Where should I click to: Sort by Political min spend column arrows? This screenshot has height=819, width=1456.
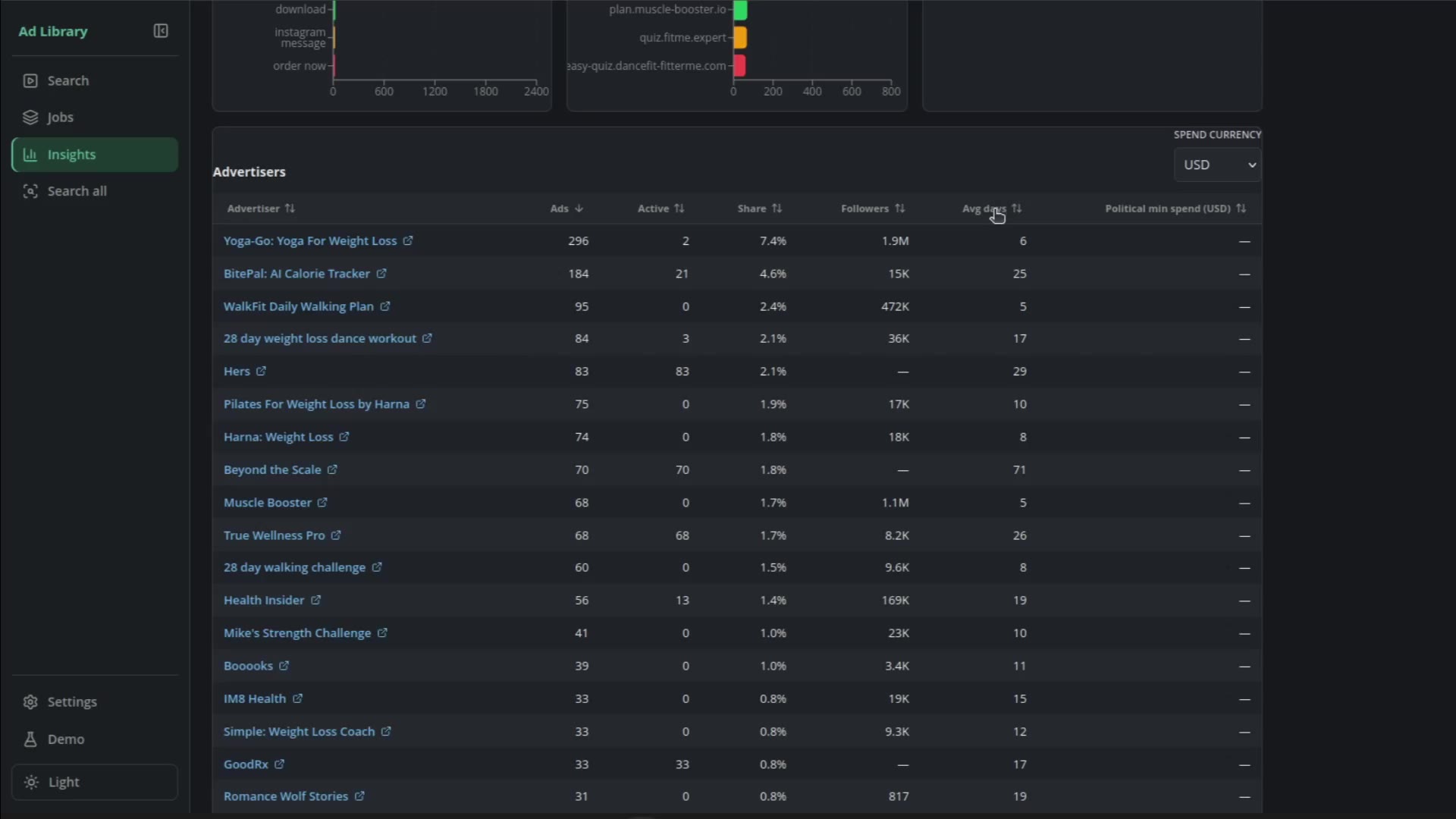pyautogui.click(x=1241, y=209)
